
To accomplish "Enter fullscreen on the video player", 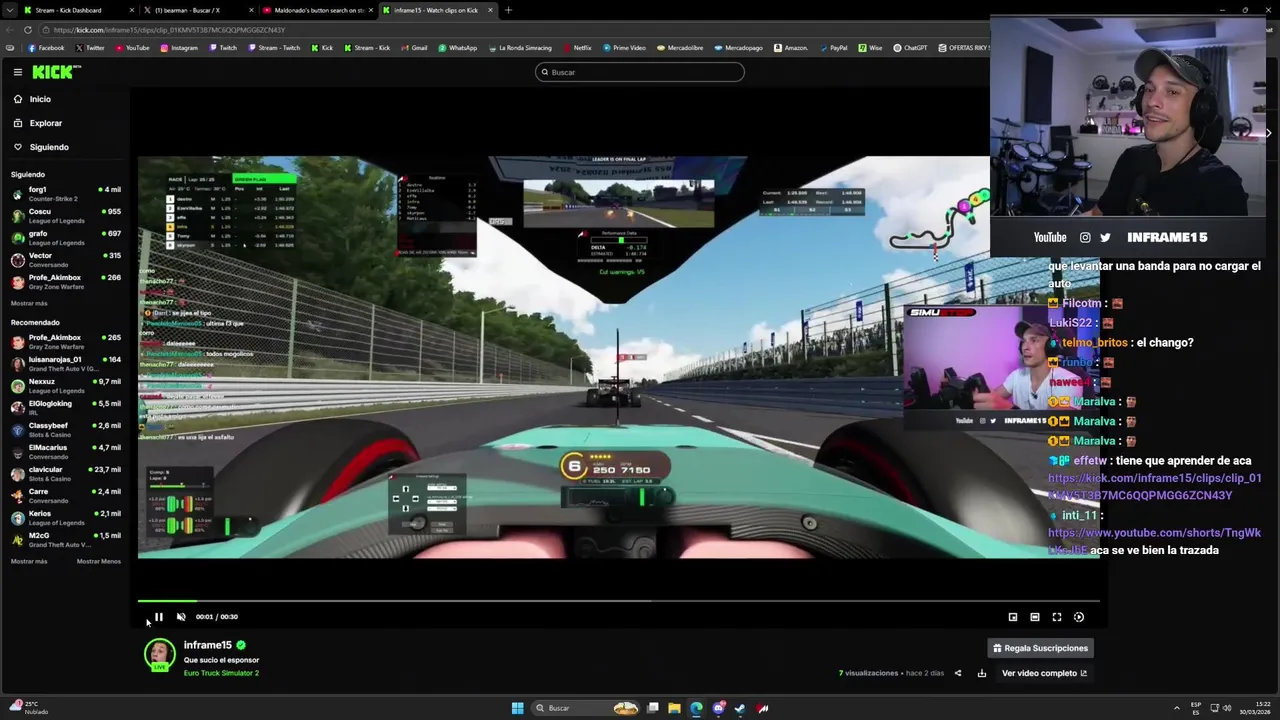I will [x=1057, y=617].
